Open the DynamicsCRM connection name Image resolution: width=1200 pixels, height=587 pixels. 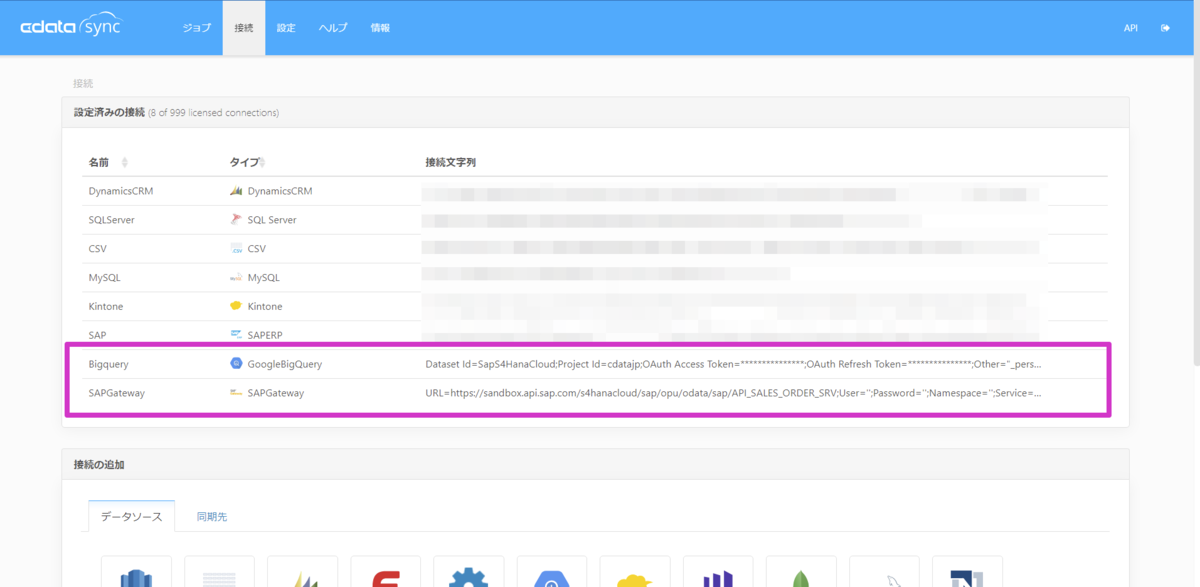pos(121,191)
